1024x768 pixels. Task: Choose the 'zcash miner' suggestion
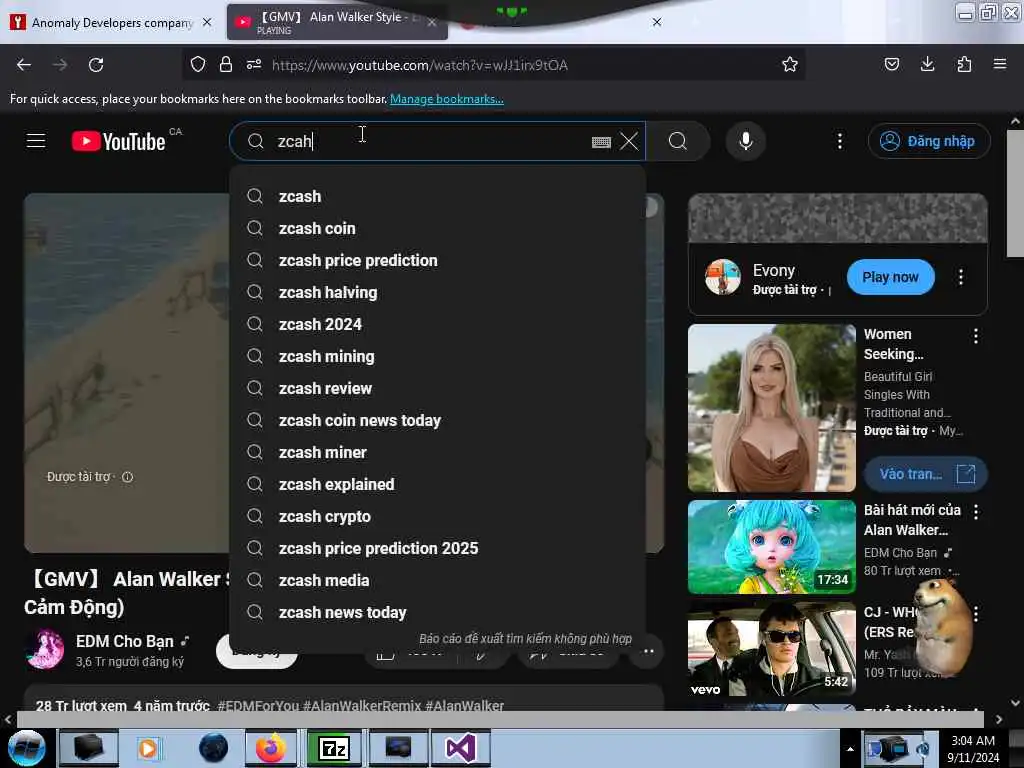tap(438, 453)
